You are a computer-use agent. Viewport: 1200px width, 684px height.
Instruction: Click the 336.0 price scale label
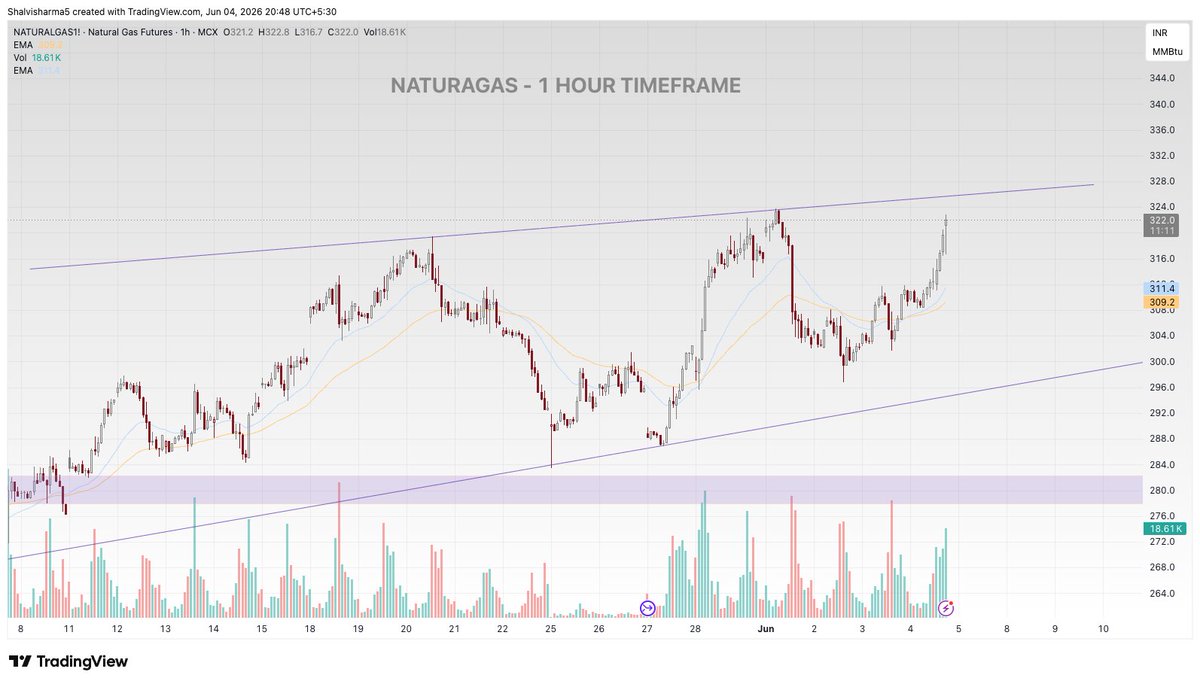pos(1162,130)
